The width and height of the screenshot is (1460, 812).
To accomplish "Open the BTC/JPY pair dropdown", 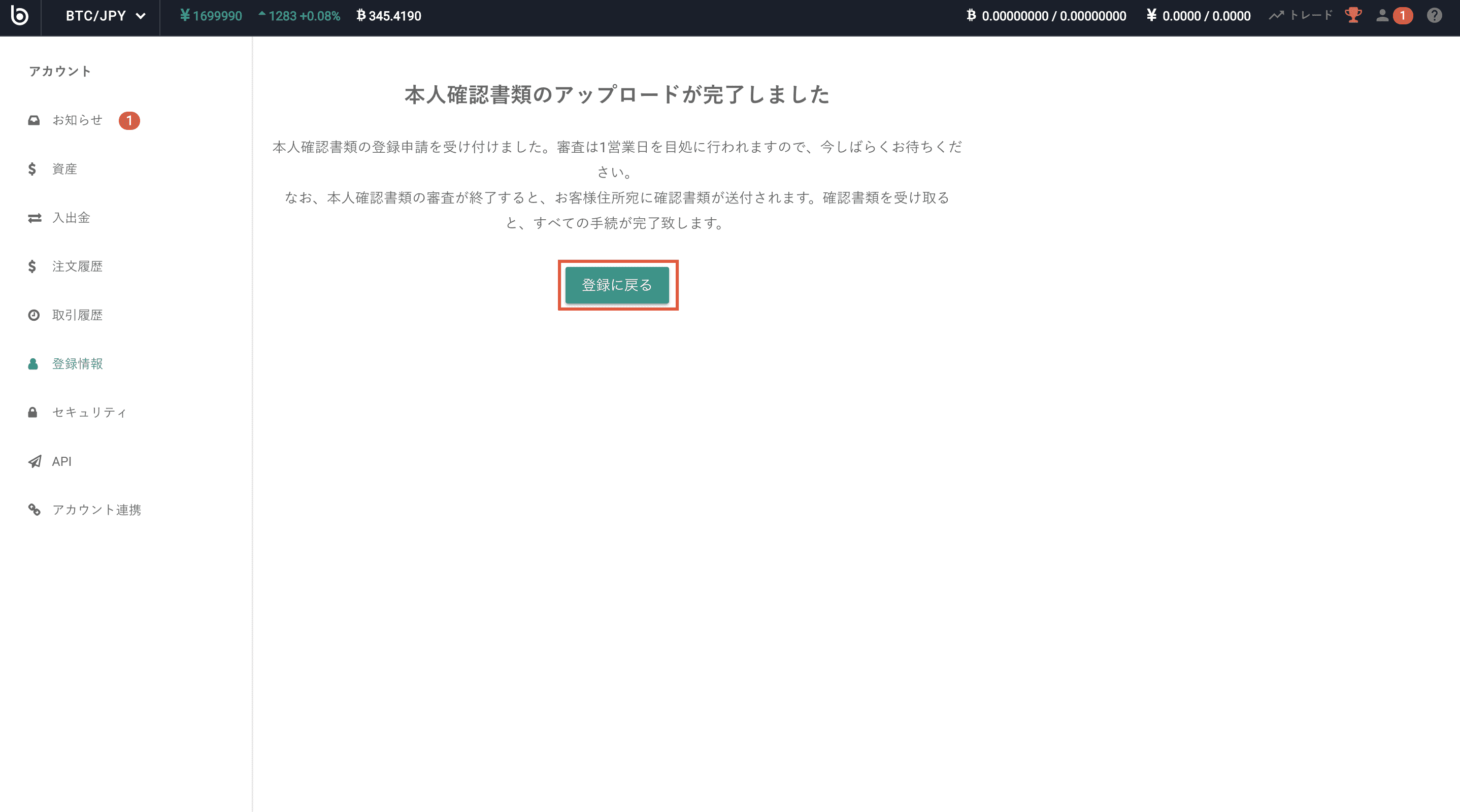I will pyautogui.click(x=106, y=16).
